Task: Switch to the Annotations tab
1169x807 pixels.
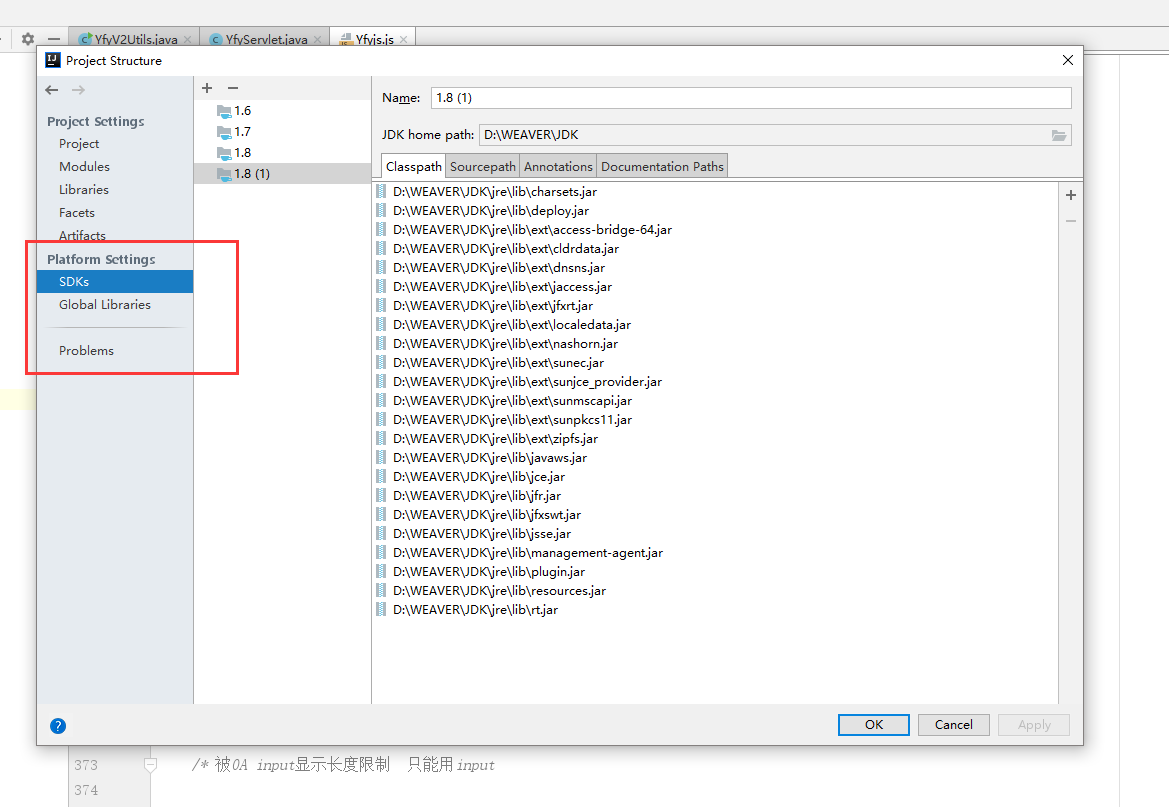Action: coord(557,166)
